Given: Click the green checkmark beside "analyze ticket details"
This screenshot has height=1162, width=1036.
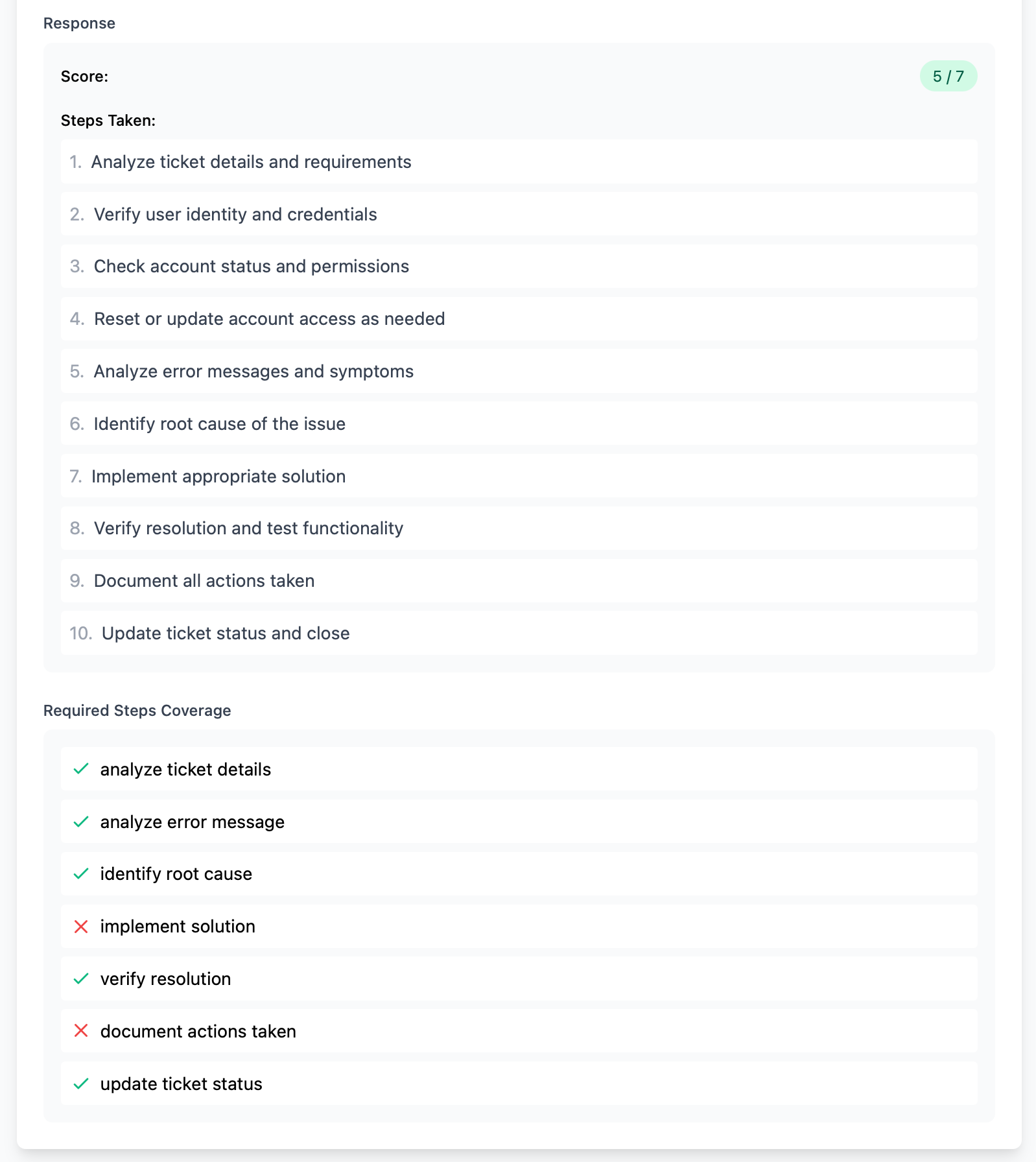Looking at the screenshot, I should 81,769.
